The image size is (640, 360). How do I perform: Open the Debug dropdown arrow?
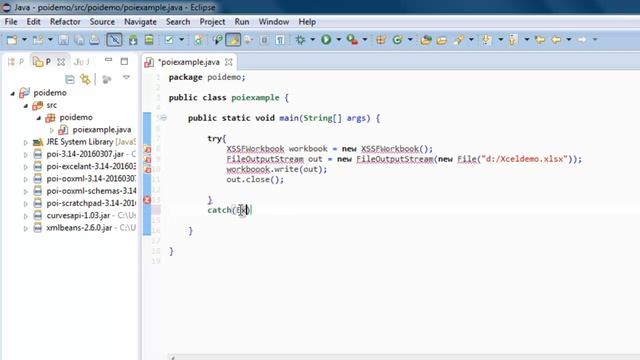(312, 40)
